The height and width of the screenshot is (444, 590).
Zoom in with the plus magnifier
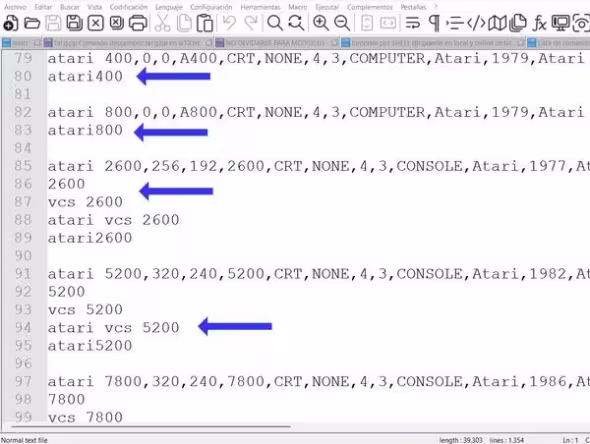pyautogui.click(x=321, y=23)
